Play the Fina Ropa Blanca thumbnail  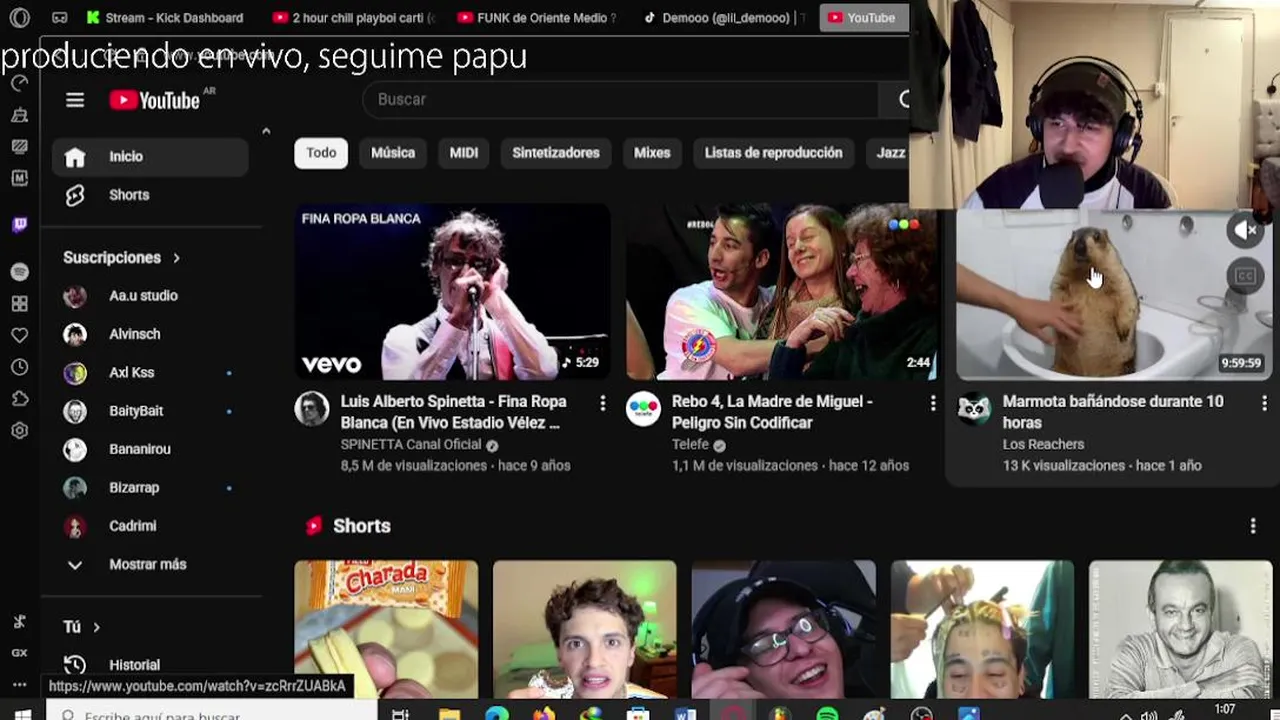point(452,292)
